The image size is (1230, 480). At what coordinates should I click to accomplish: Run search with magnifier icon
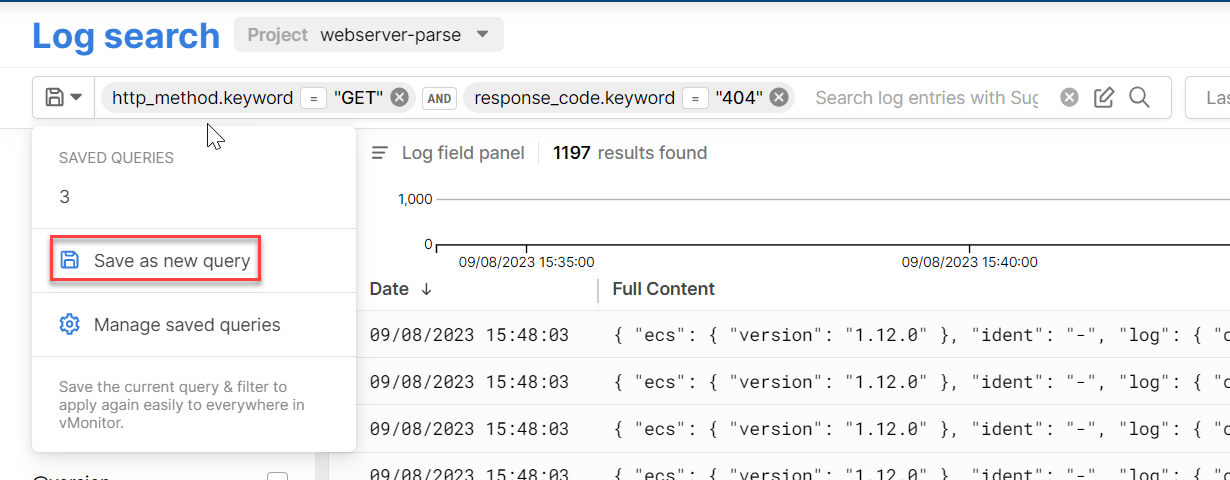[x=1139, y=97]
